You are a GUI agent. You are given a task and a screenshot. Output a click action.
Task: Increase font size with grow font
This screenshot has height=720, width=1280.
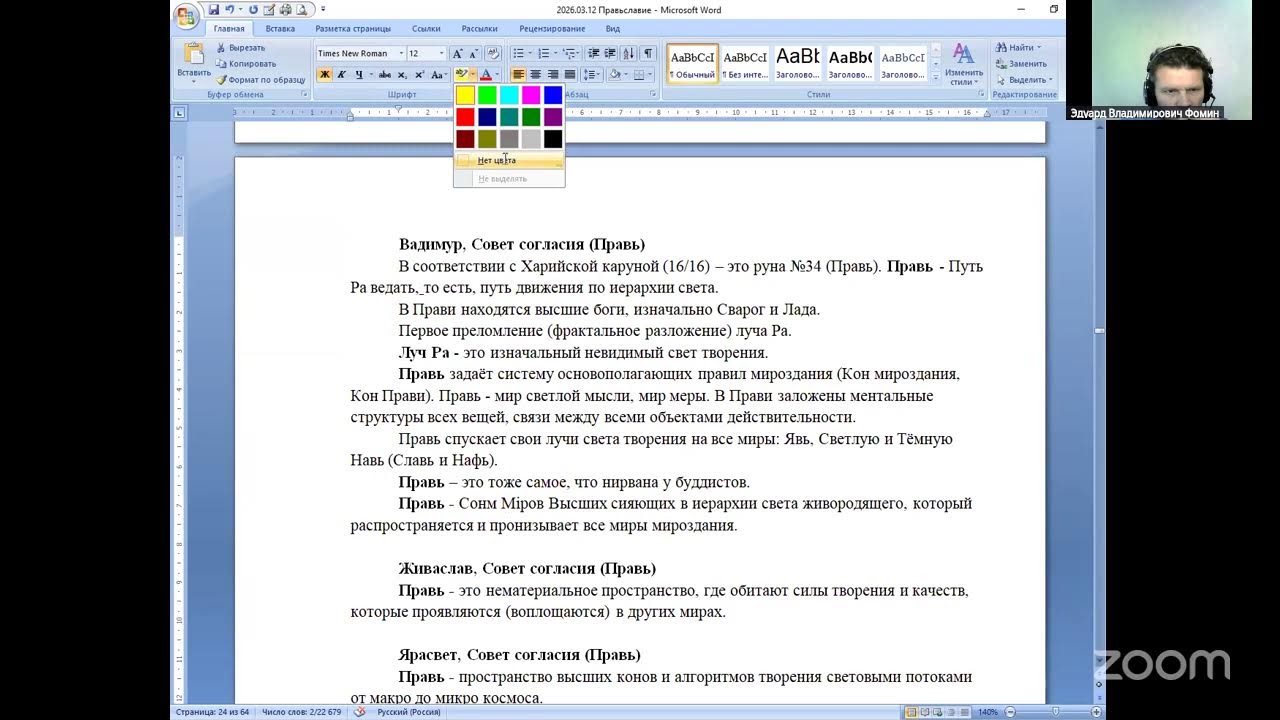click(x=457, y=53)
